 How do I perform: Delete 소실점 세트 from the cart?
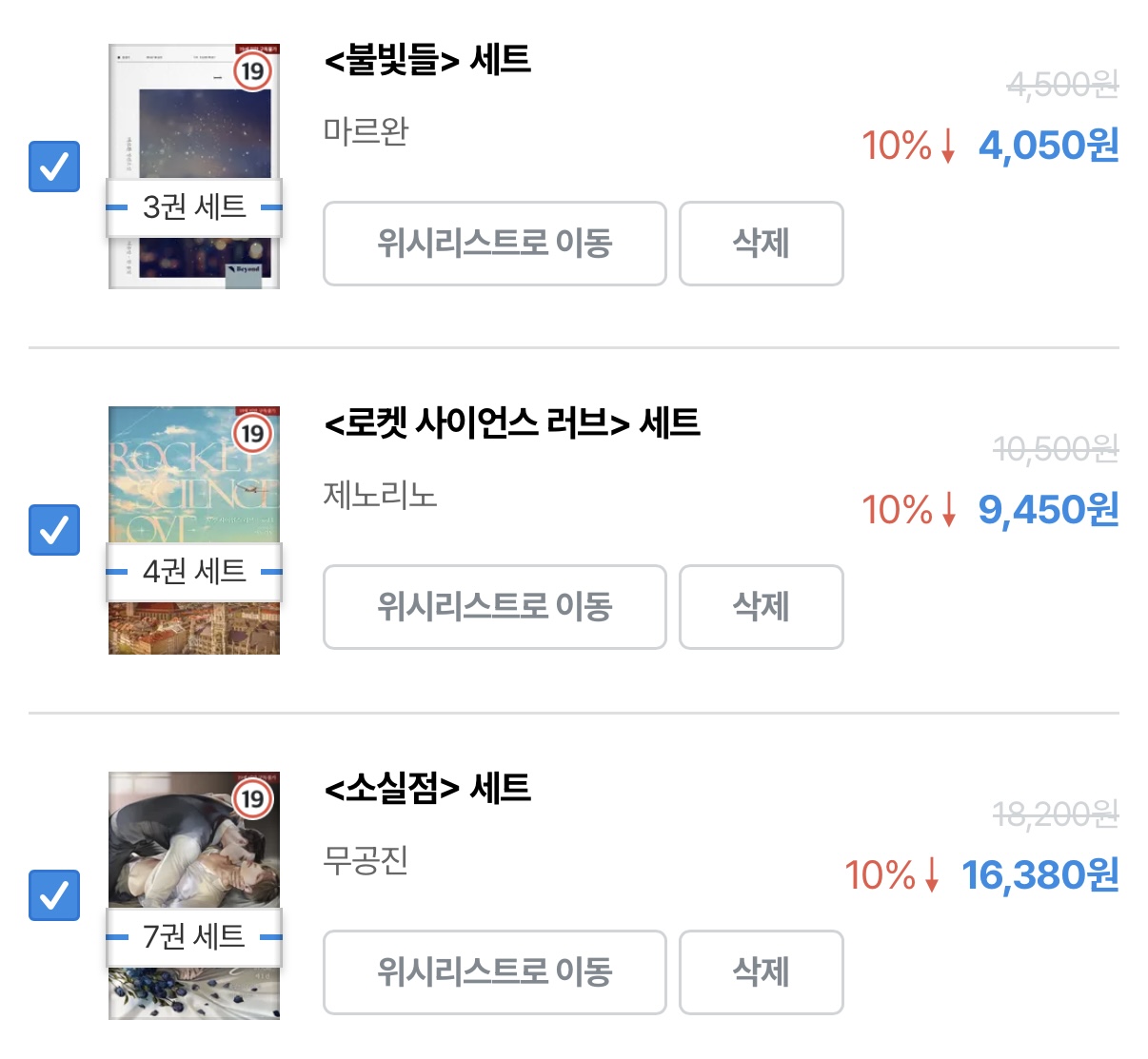tap(761, 972)
